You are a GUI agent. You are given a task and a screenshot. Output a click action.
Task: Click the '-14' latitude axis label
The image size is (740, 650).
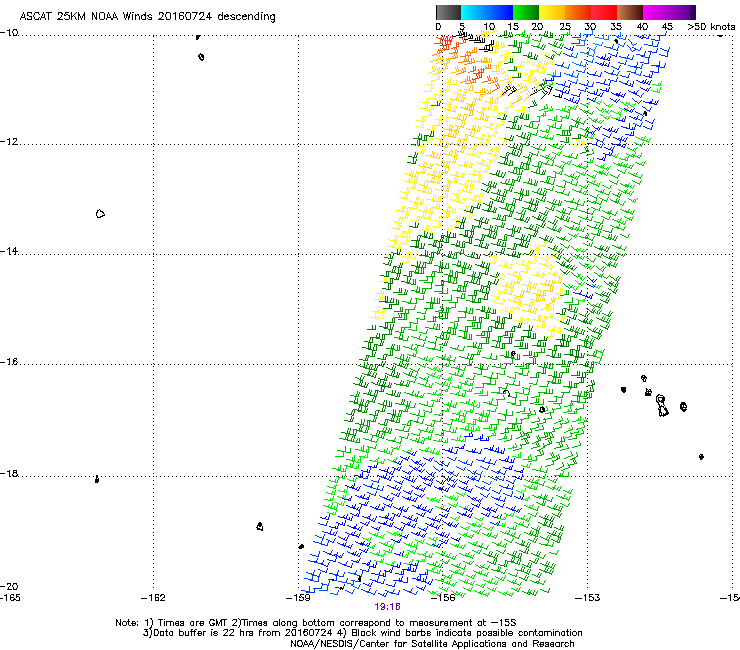click(9, 252)
